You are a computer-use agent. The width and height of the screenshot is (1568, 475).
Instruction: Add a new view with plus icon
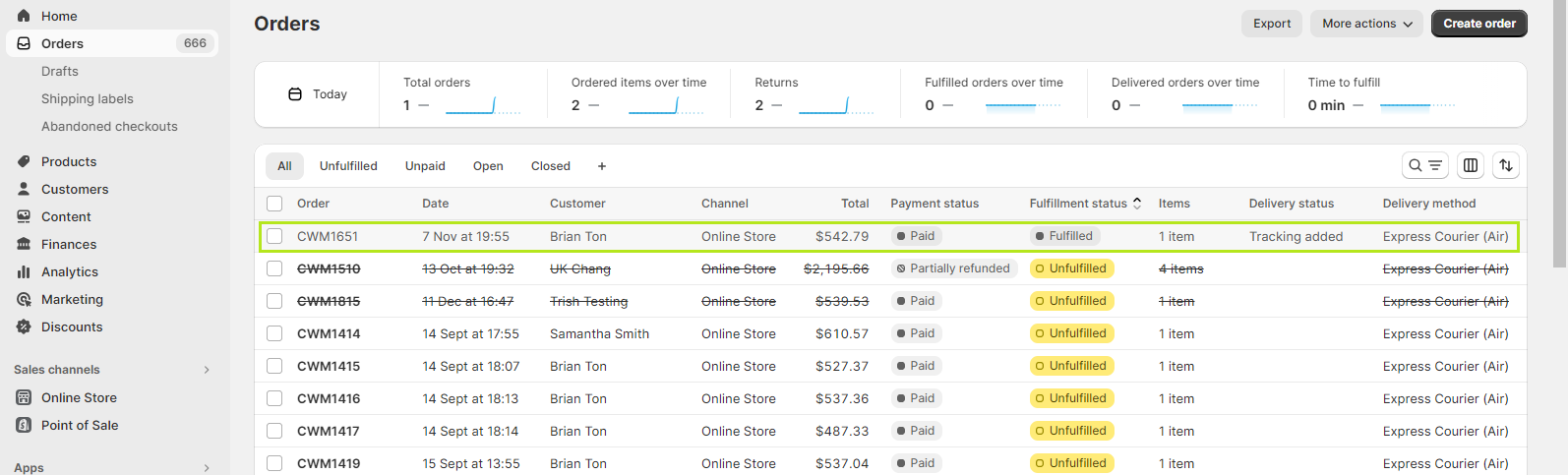[602, 166]
